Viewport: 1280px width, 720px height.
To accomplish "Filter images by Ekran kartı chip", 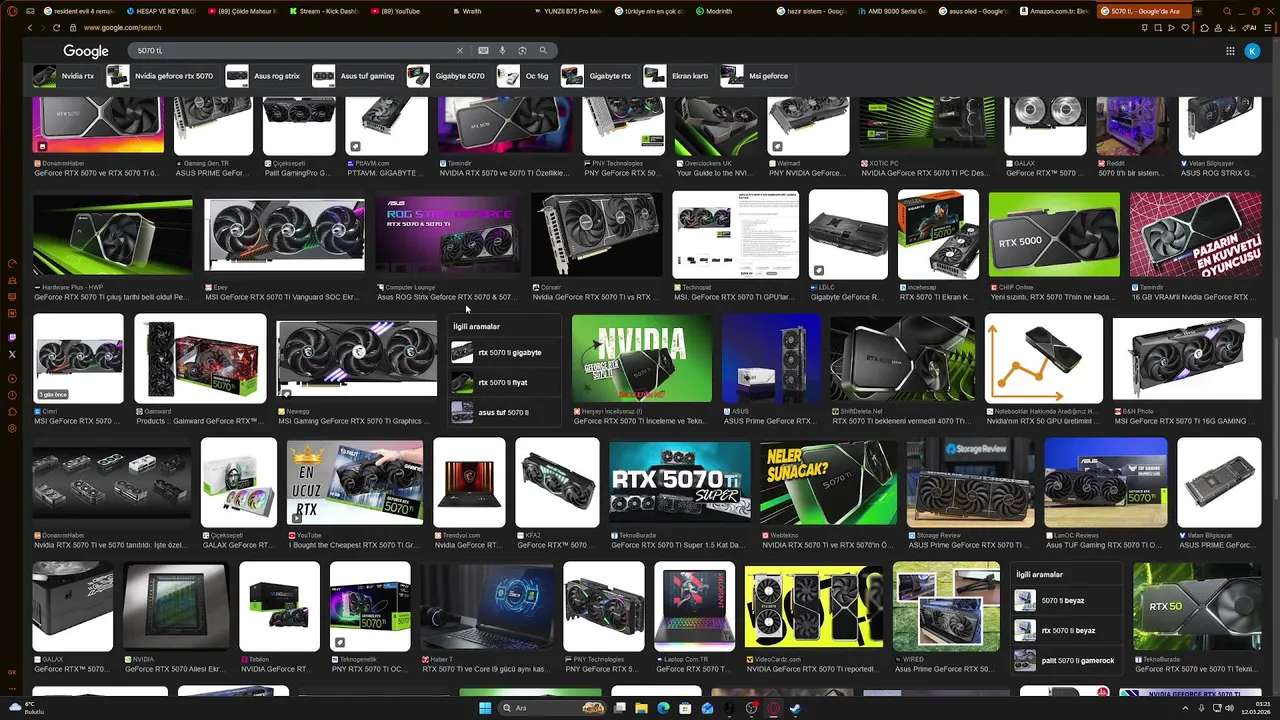I will tap(678, 76).
